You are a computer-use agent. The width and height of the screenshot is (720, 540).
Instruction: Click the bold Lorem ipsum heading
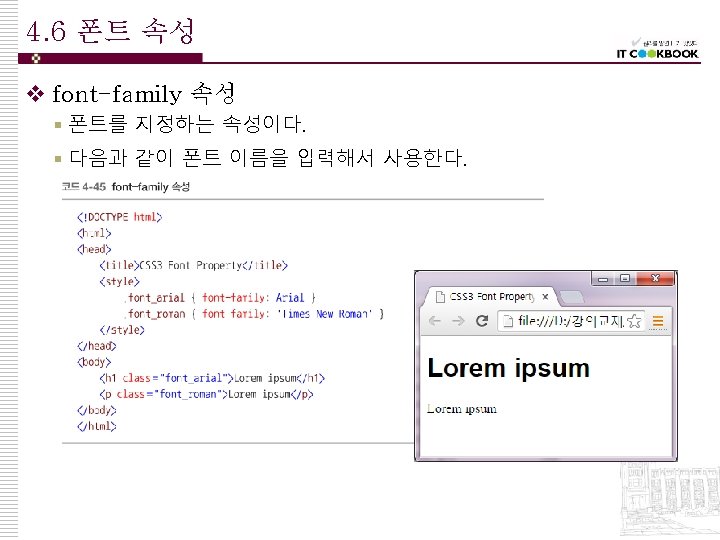coord(508,368)
